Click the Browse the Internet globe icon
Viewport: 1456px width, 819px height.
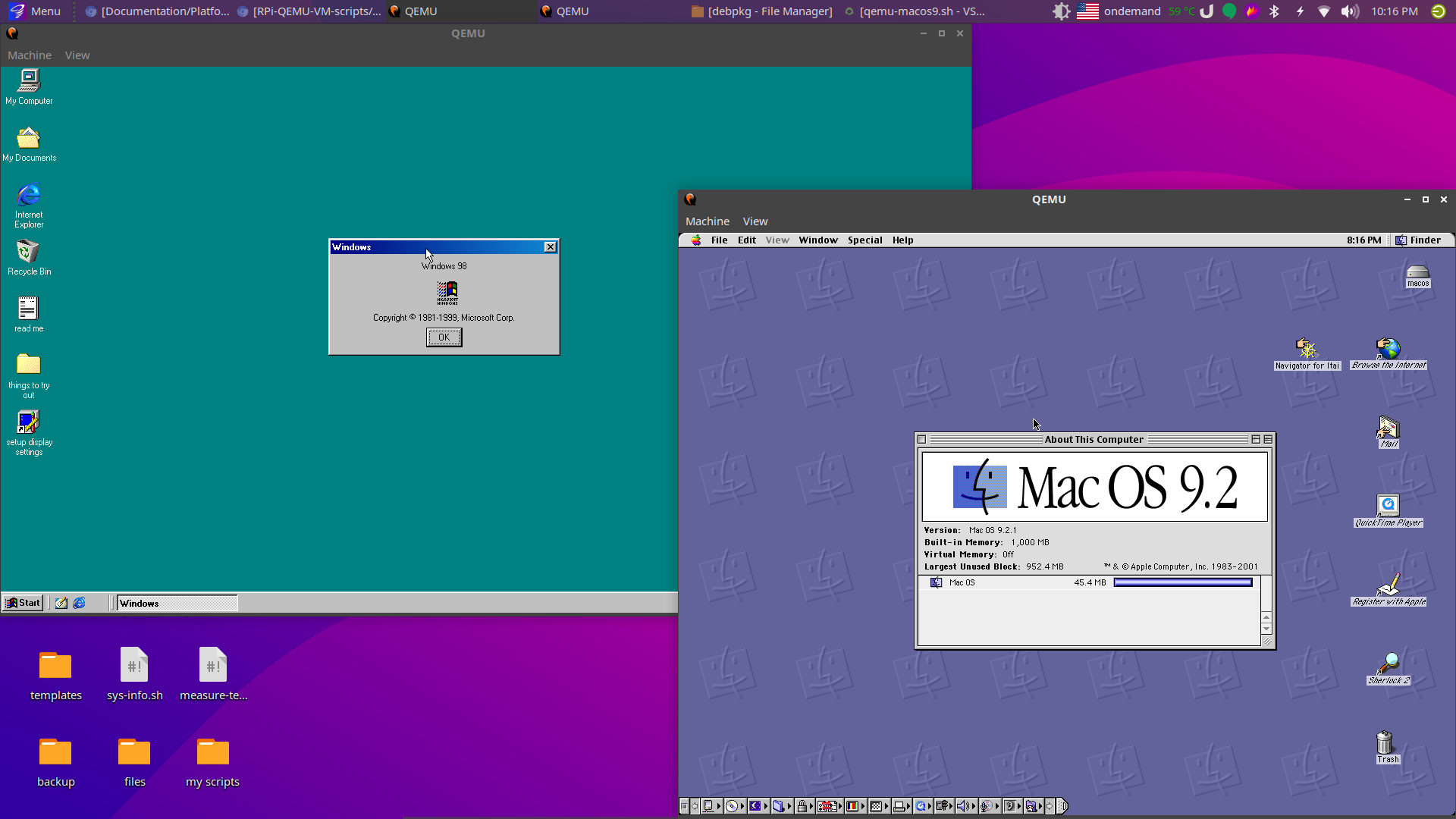1388,348
